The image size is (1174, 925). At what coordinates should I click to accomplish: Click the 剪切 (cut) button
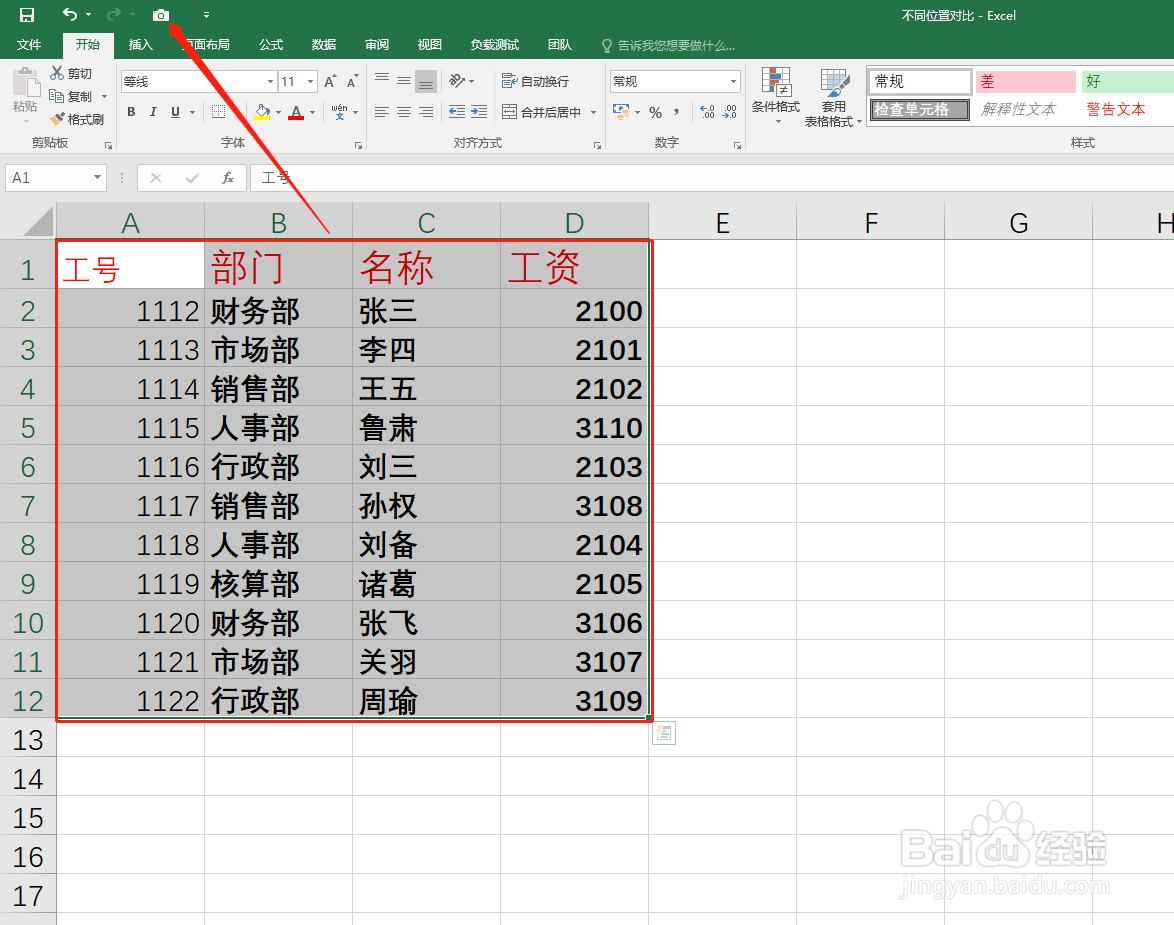click(74, 72)
